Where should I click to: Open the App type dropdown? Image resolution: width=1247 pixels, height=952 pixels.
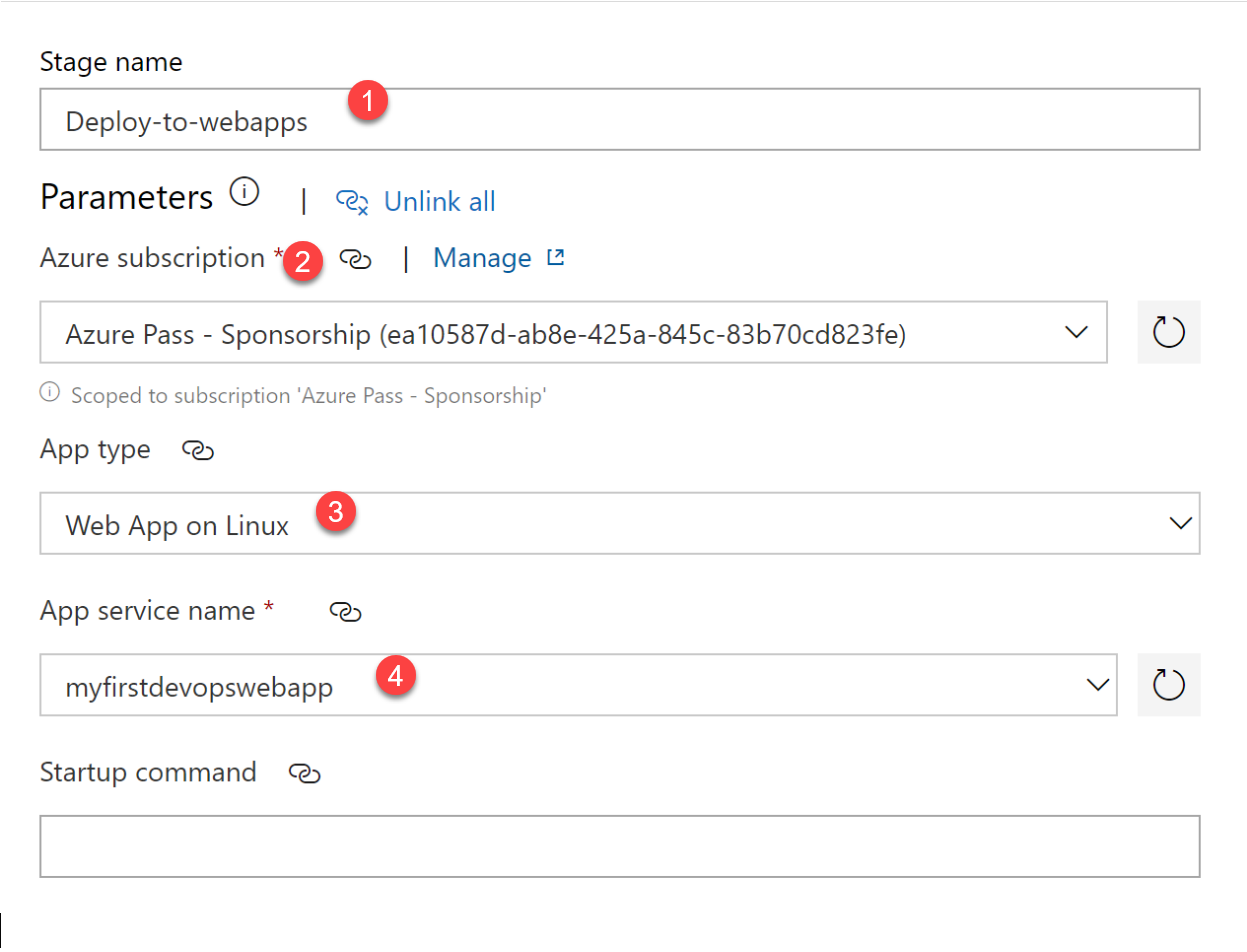coord(619,523)
